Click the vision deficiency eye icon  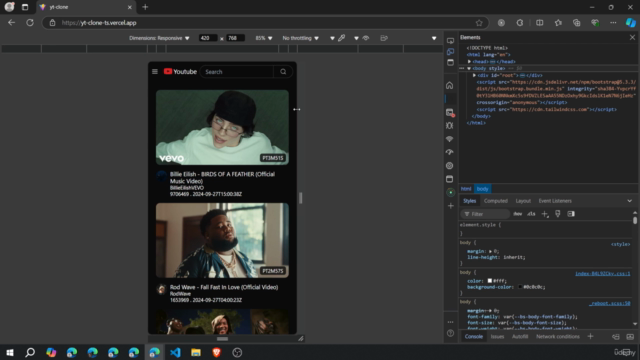pos(366,38)
